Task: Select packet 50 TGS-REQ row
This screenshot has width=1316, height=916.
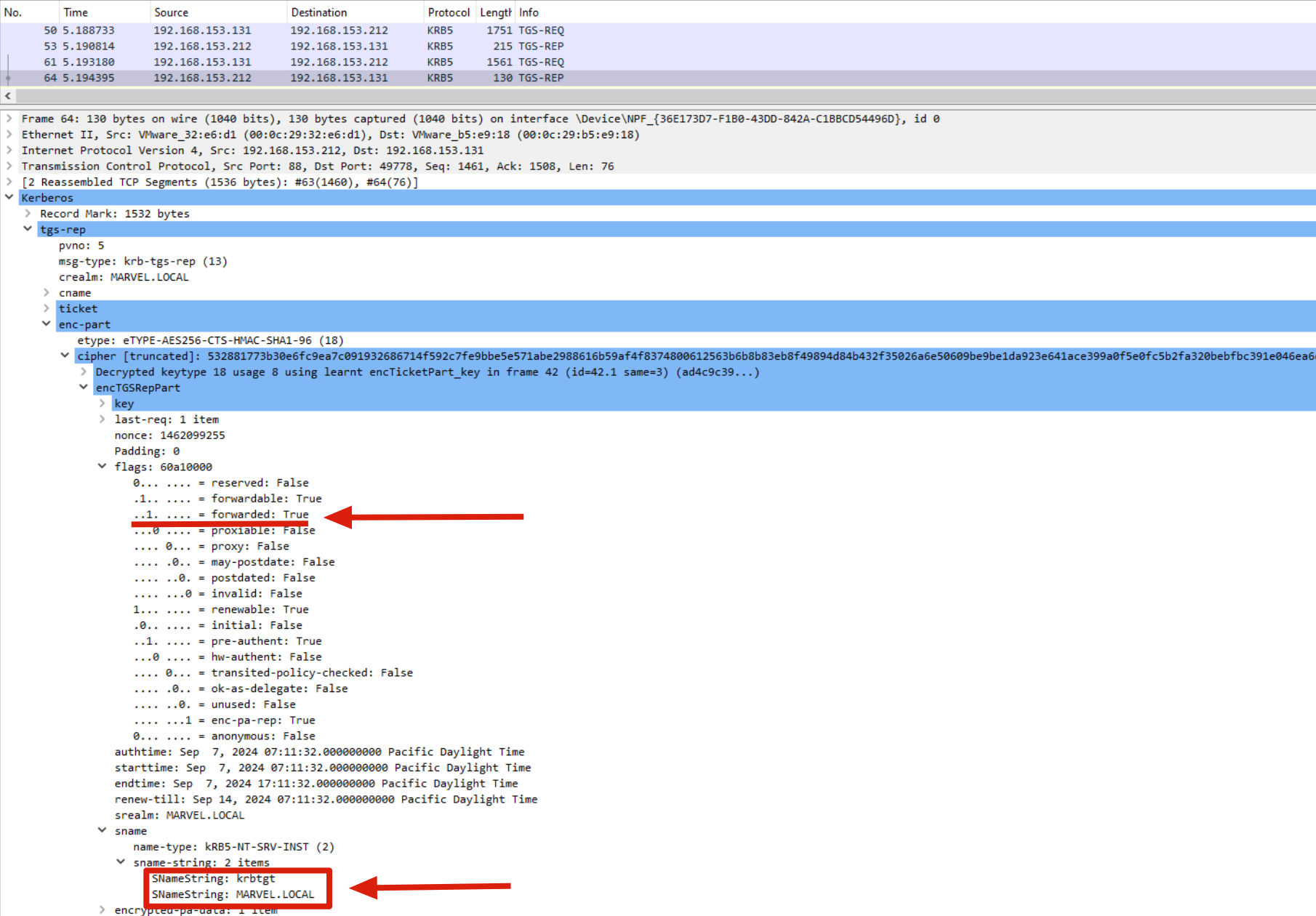Action: click(x=291, y=31)
